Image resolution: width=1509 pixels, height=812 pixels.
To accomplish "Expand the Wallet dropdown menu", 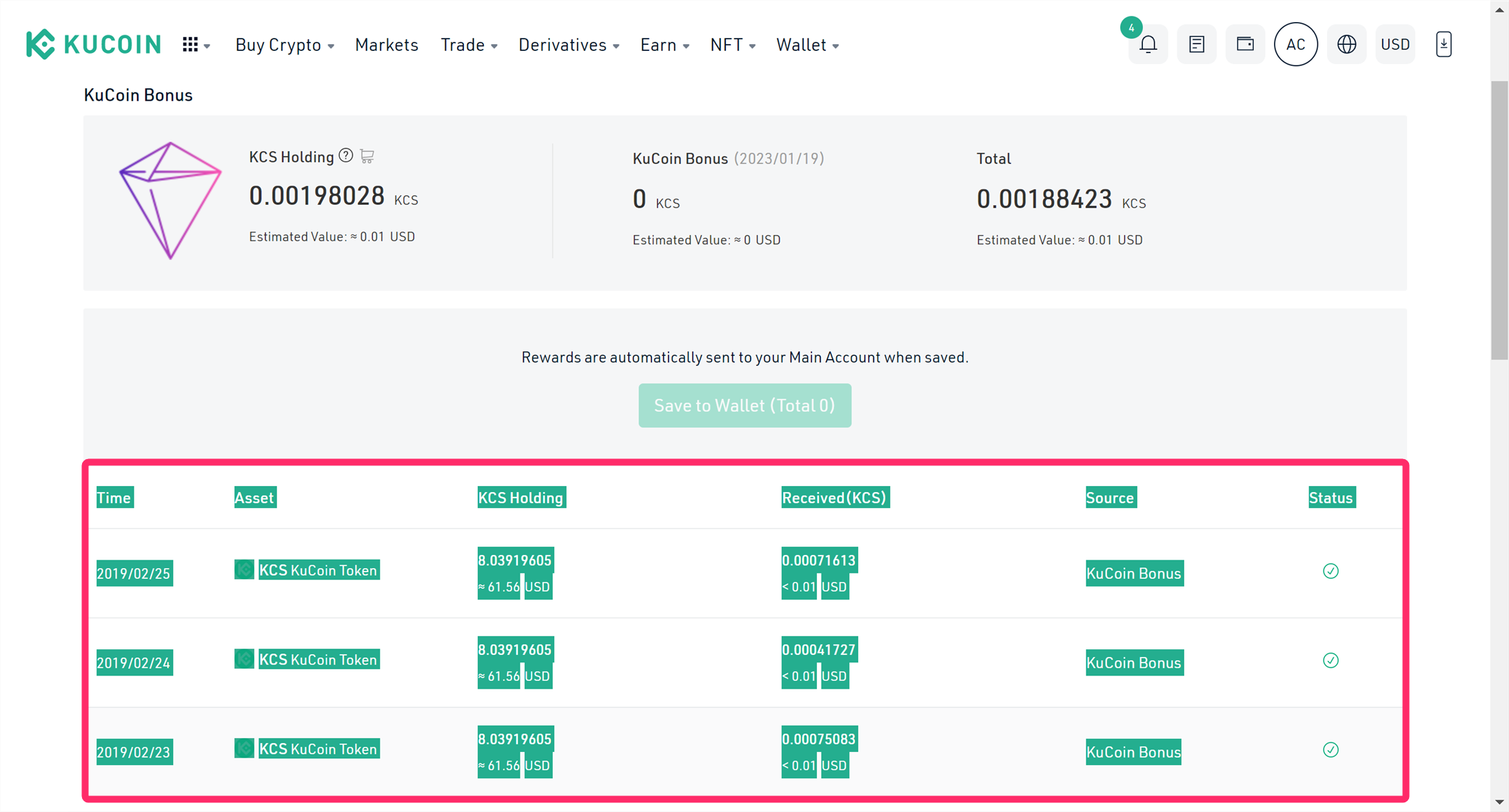I will [807, 45].
